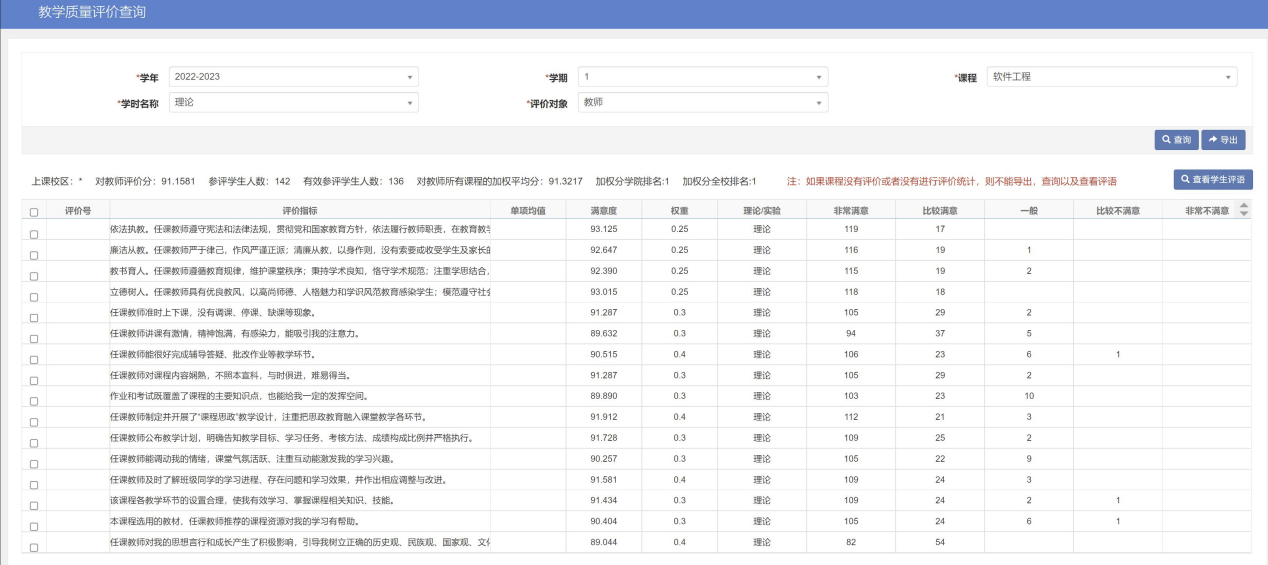
Task: Click the 满意度 column header
Action: tap(603, 211)
